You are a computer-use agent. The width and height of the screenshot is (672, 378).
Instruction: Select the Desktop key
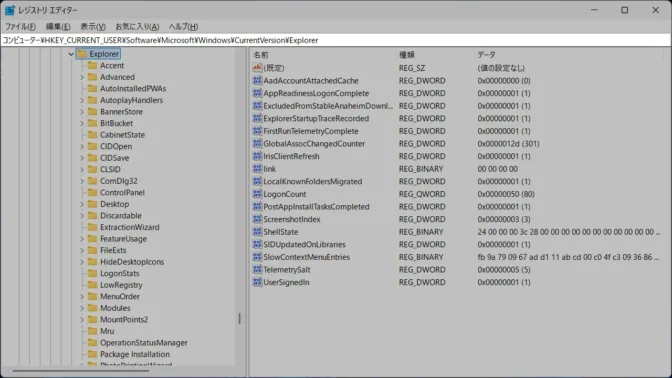(x=114, y=204)
